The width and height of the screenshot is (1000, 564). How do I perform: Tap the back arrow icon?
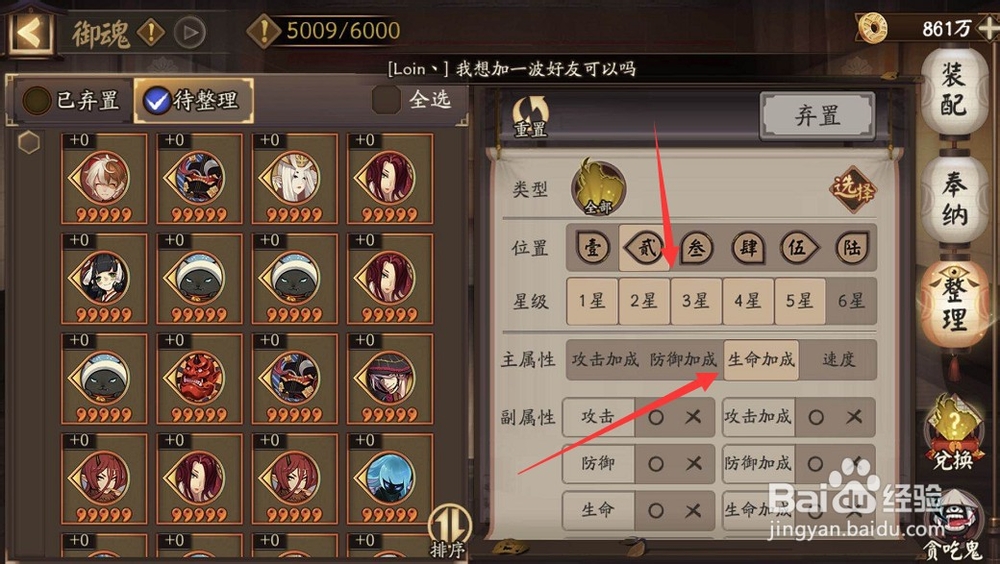tap(30, 31)
